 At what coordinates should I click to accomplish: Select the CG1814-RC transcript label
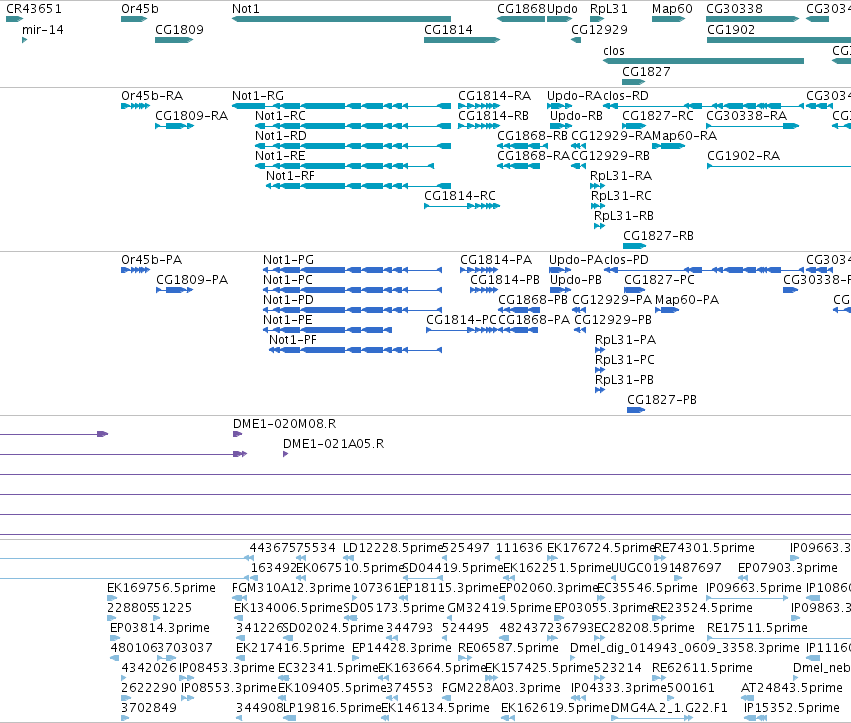[x=460, y=195]
